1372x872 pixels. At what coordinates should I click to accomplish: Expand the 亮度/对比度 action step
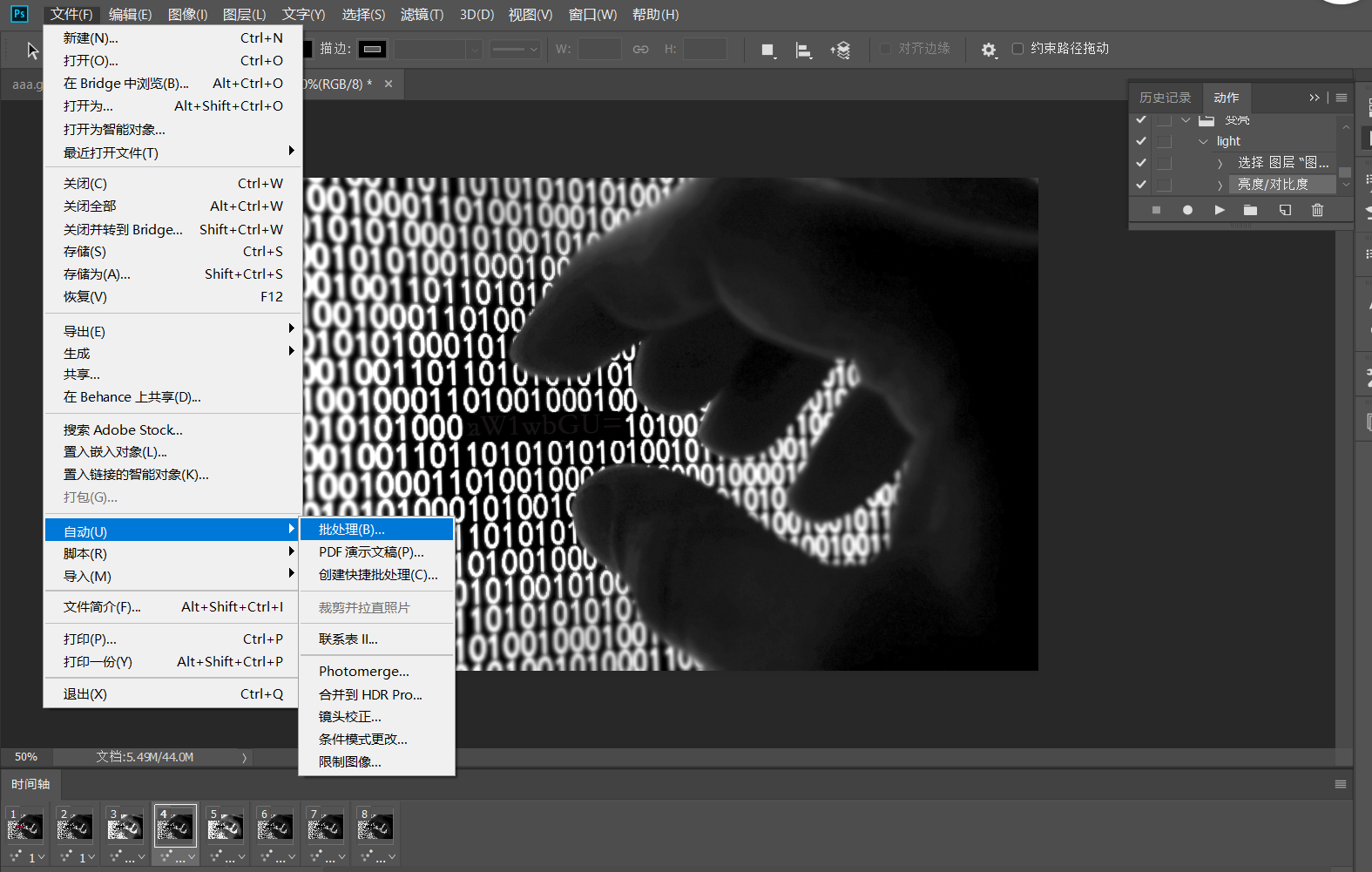[1220, 186]
